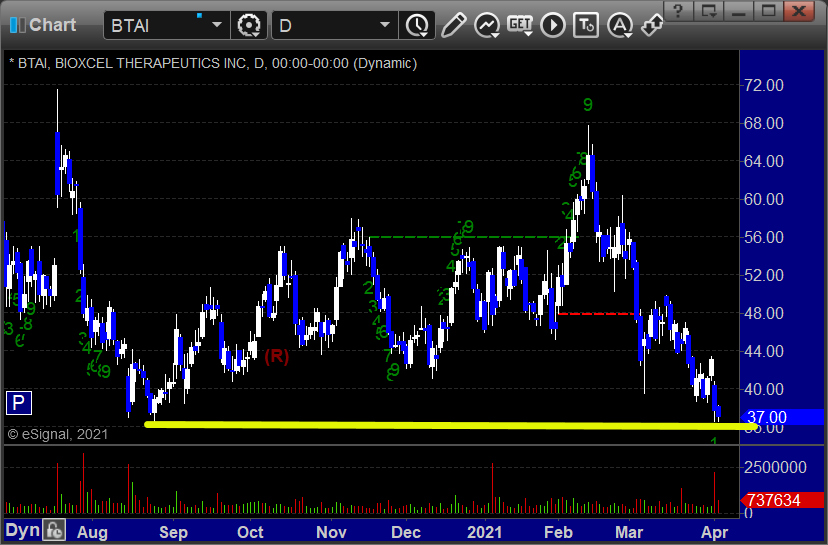828x545 pixels.
Task: Select the pencil drawing tool
Action: [x=453, y=25]
